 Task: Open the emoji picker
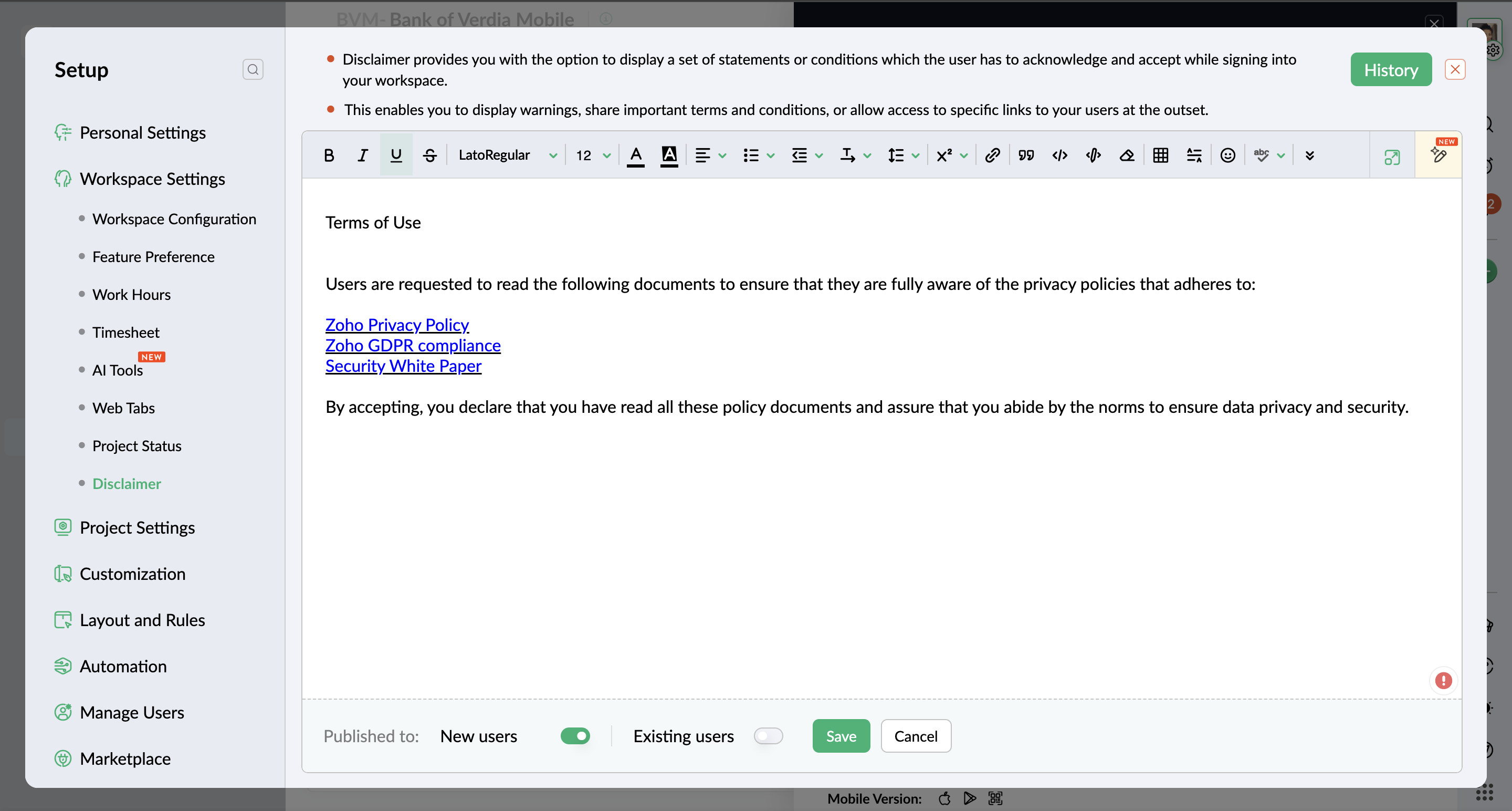pos(1228,155)
